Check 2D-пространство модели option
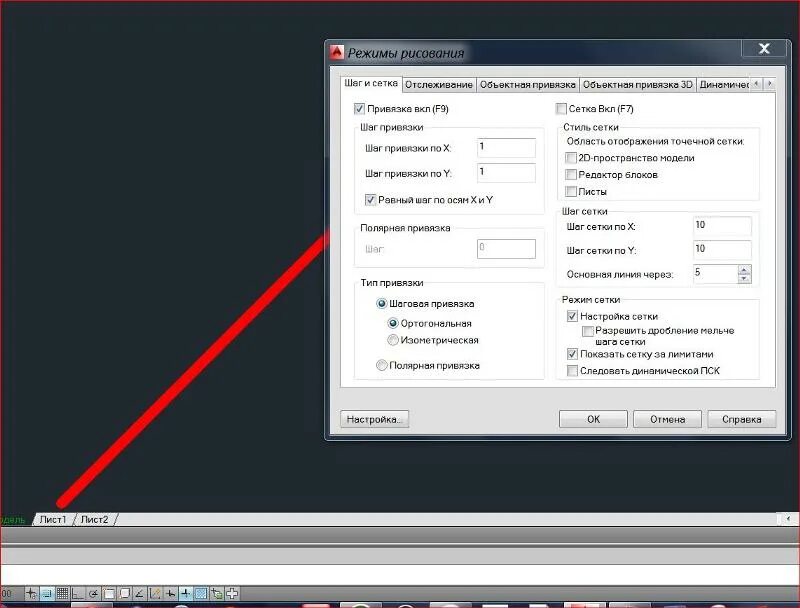 point(571,158)
